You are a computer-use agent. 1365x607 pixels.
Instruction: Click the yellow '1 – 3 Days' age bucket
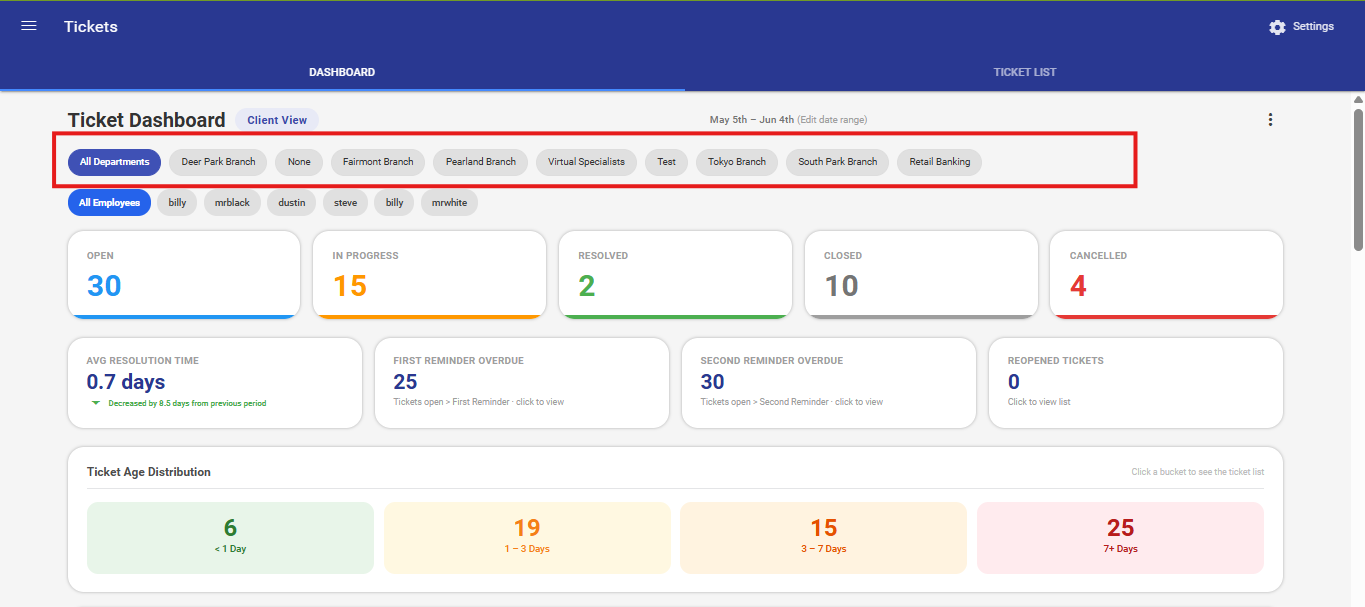[527, 538]
